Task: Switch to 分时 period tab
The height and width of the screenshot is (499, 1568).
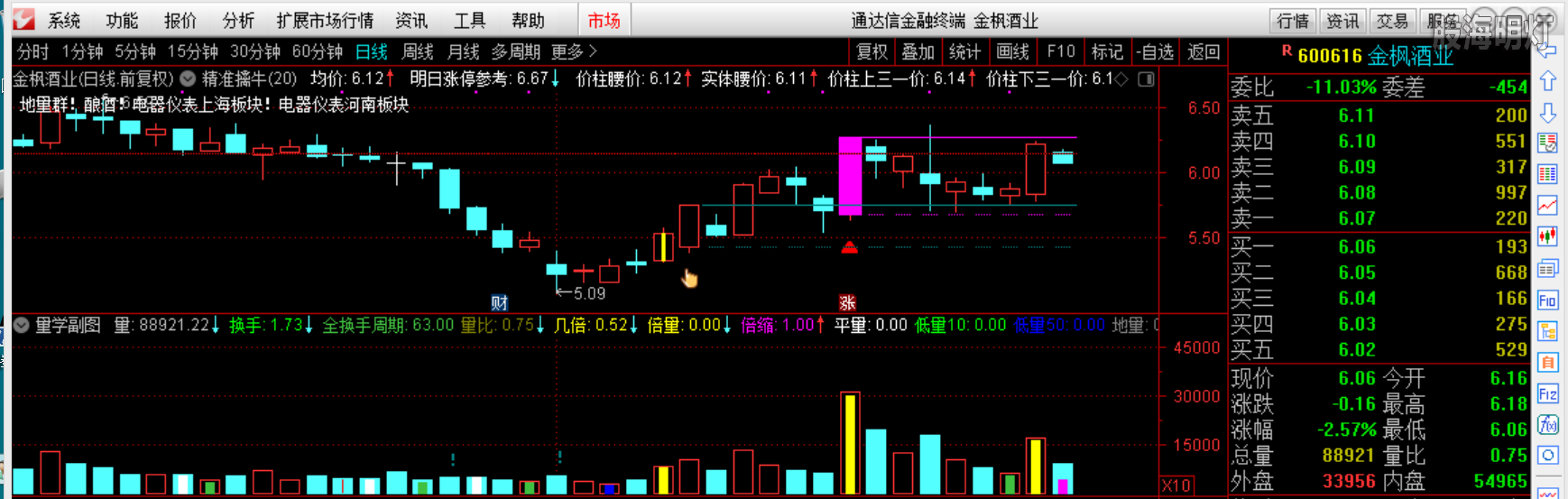Action: point(33,51)
